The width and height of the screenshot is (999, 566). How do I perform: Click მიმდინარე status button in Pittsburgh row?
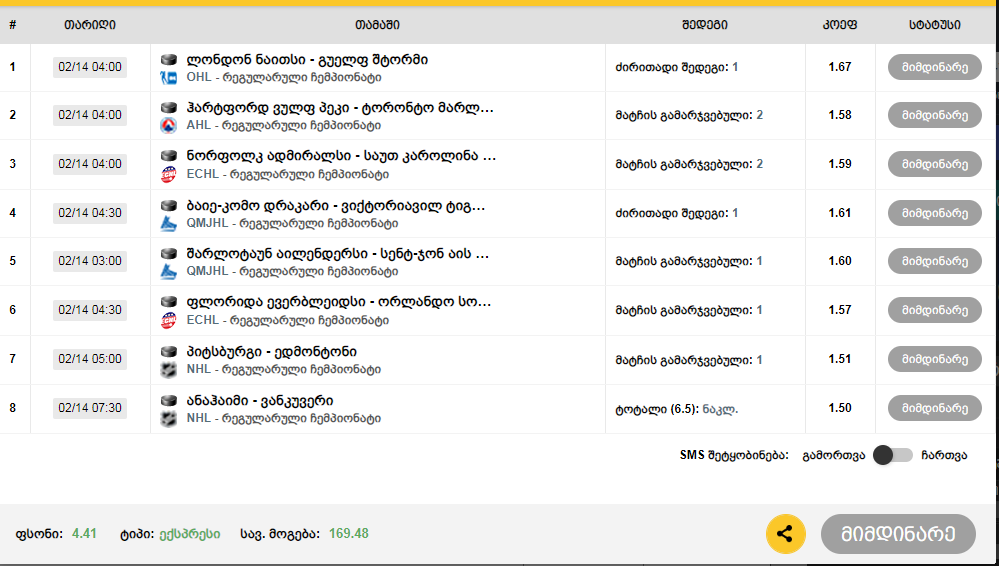coord(935,359)
